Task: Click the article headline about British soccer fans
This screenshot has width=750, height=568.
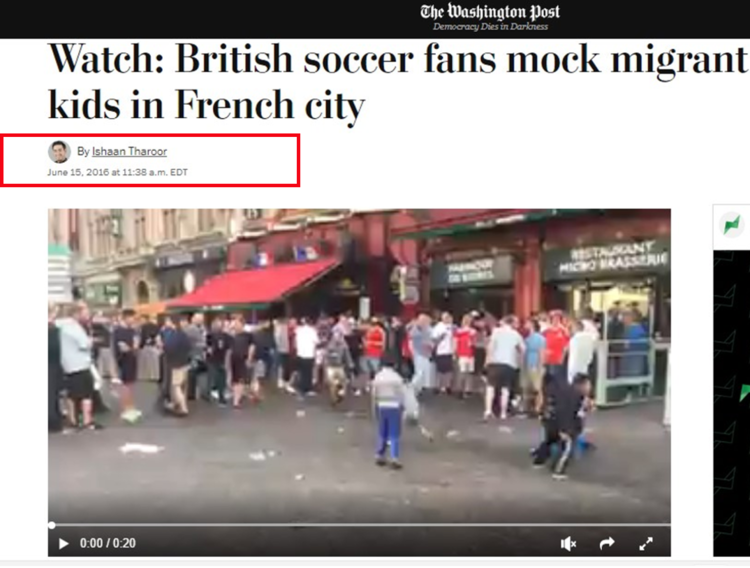Action: tap(398, 81)
